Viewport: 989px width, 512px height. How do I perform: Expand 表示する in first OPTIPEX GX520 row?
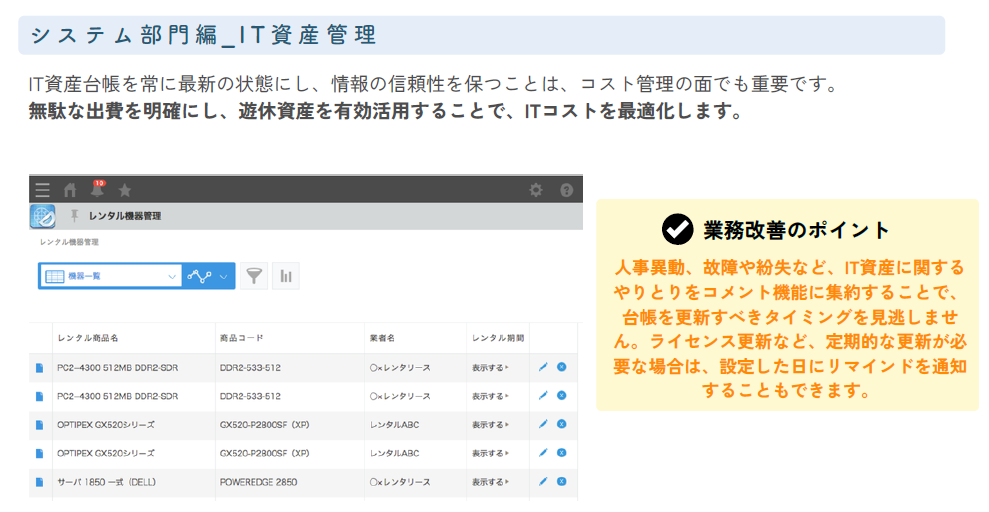[490, 425]
